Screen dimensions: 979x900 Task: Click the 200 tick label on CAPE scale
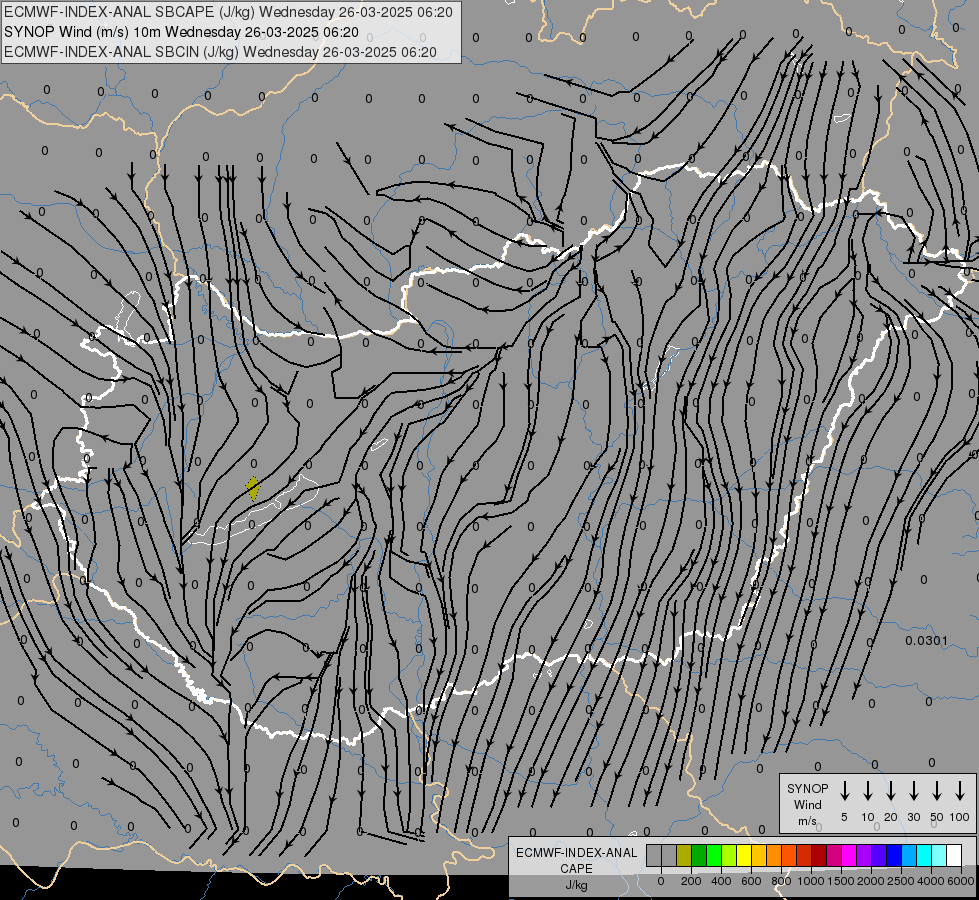691,881
